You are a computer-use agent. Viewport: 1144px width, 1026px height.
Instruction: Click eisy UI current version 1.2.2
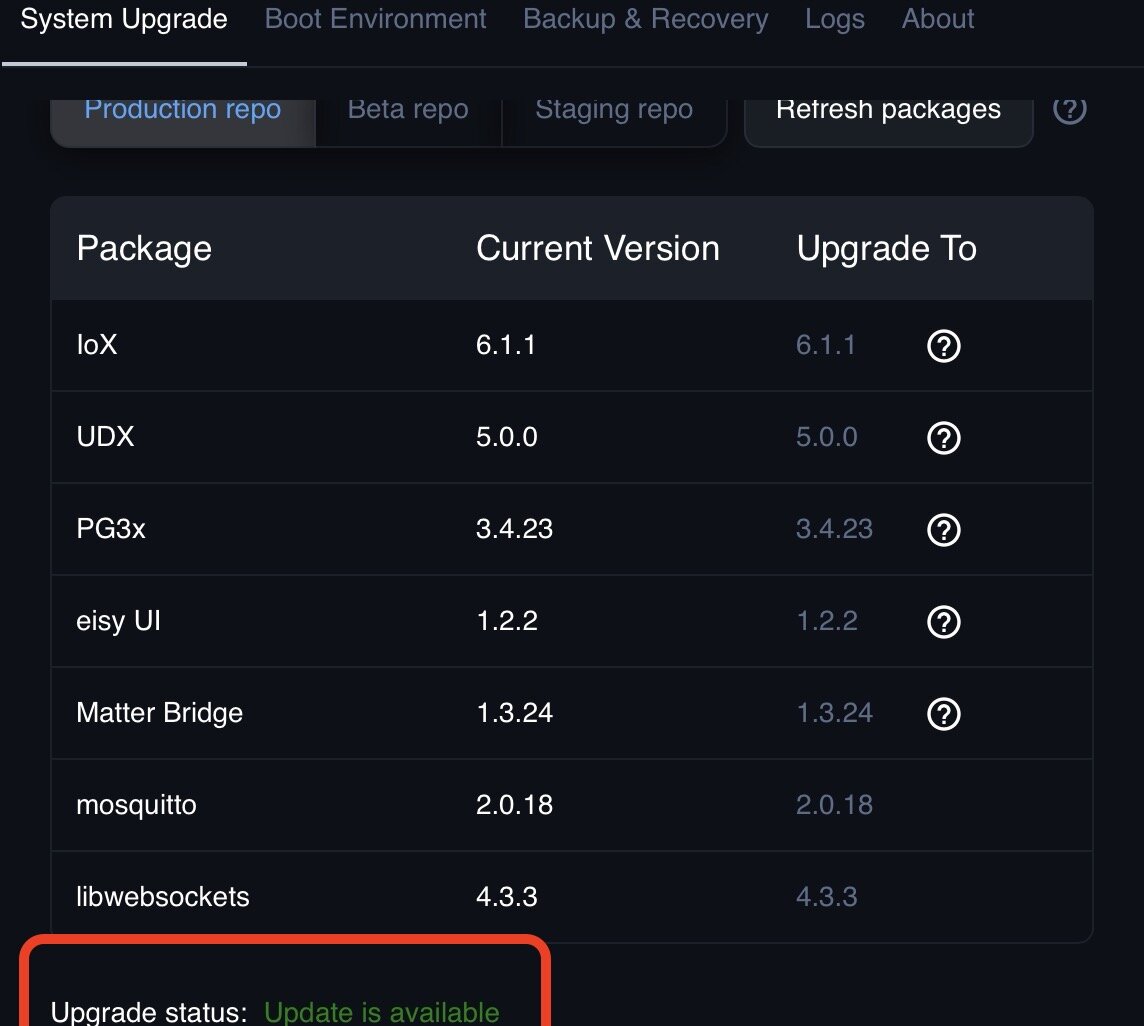coord(506,621)
